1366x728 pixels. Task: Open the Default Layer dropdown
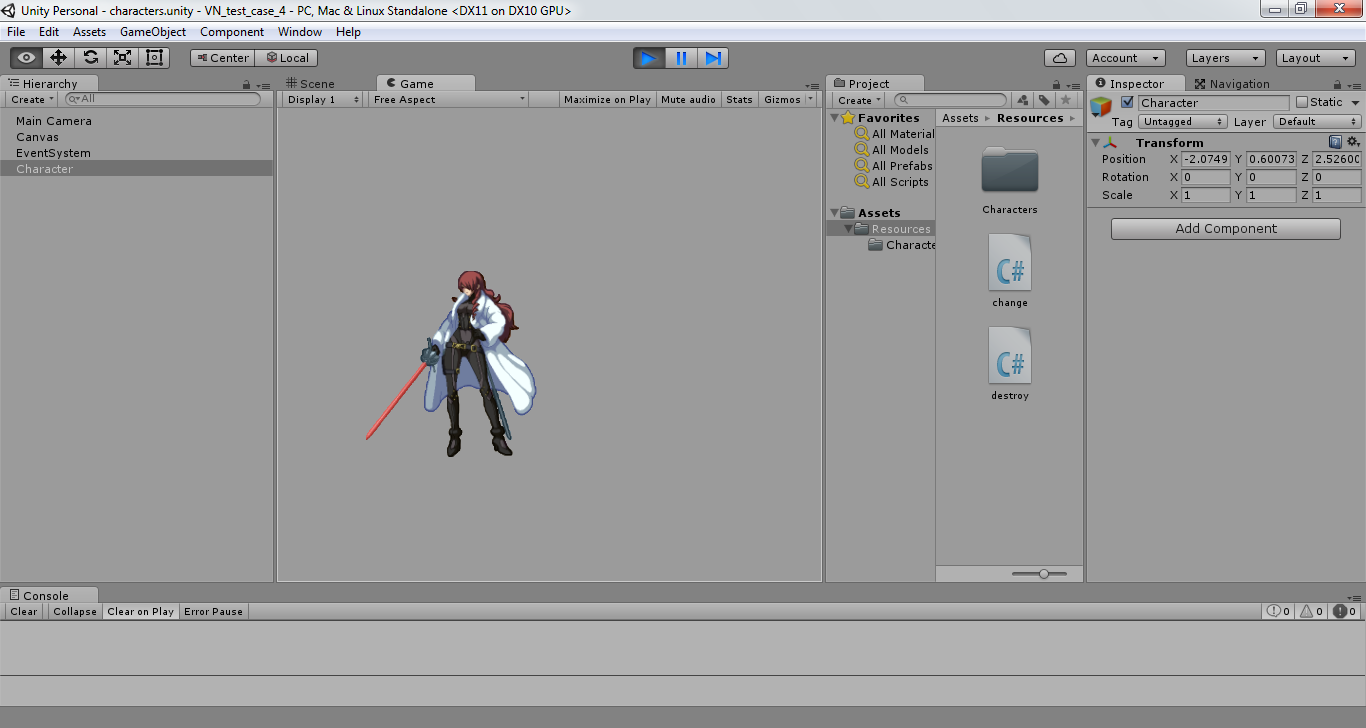point(1317,122)
